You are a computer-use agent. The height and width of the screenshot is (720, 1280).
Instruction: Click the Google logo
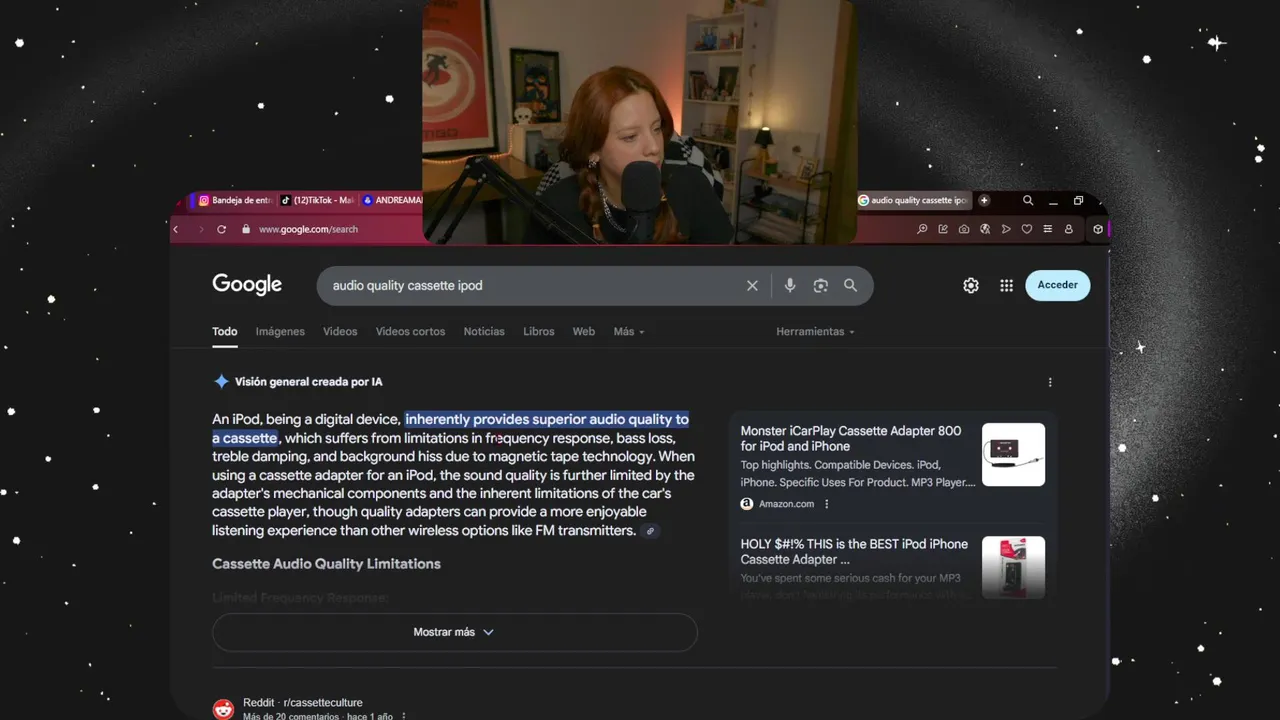[247, 285]
